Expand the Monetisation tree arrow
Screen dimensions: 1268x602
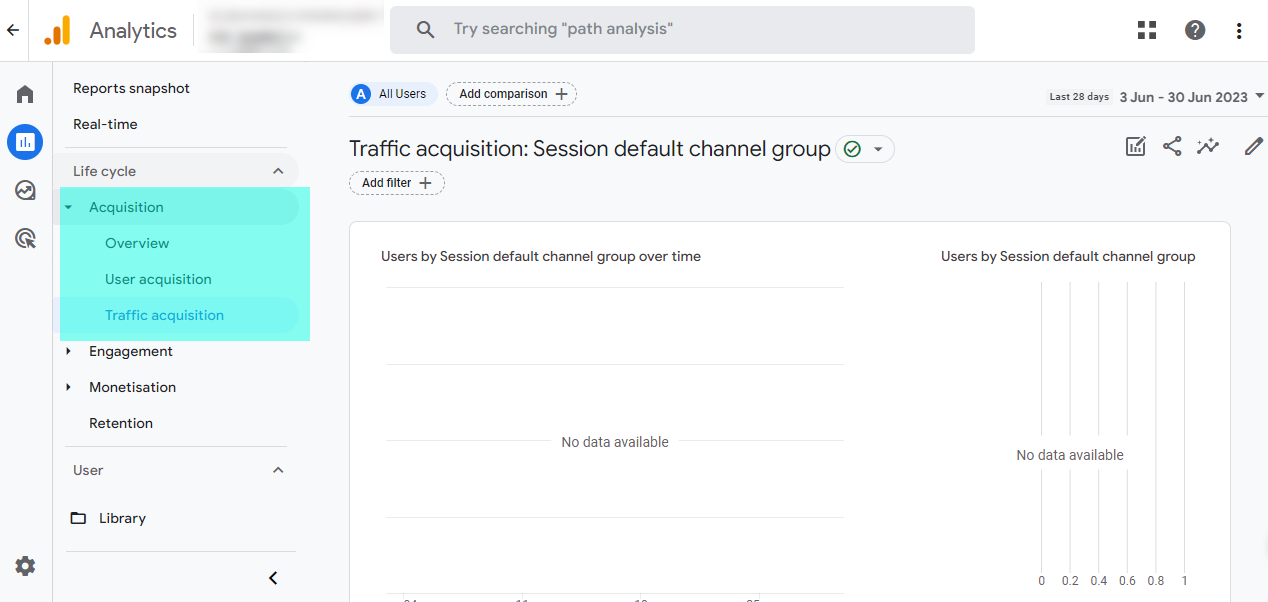pos(68,387)
